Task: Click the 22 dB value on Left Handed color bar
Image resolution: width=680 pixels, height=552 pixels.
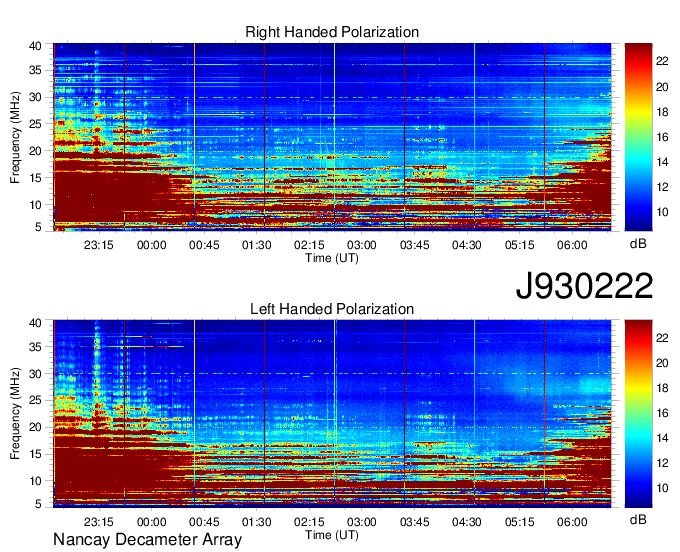Action: pyautogui.click(x=662, y=338)
